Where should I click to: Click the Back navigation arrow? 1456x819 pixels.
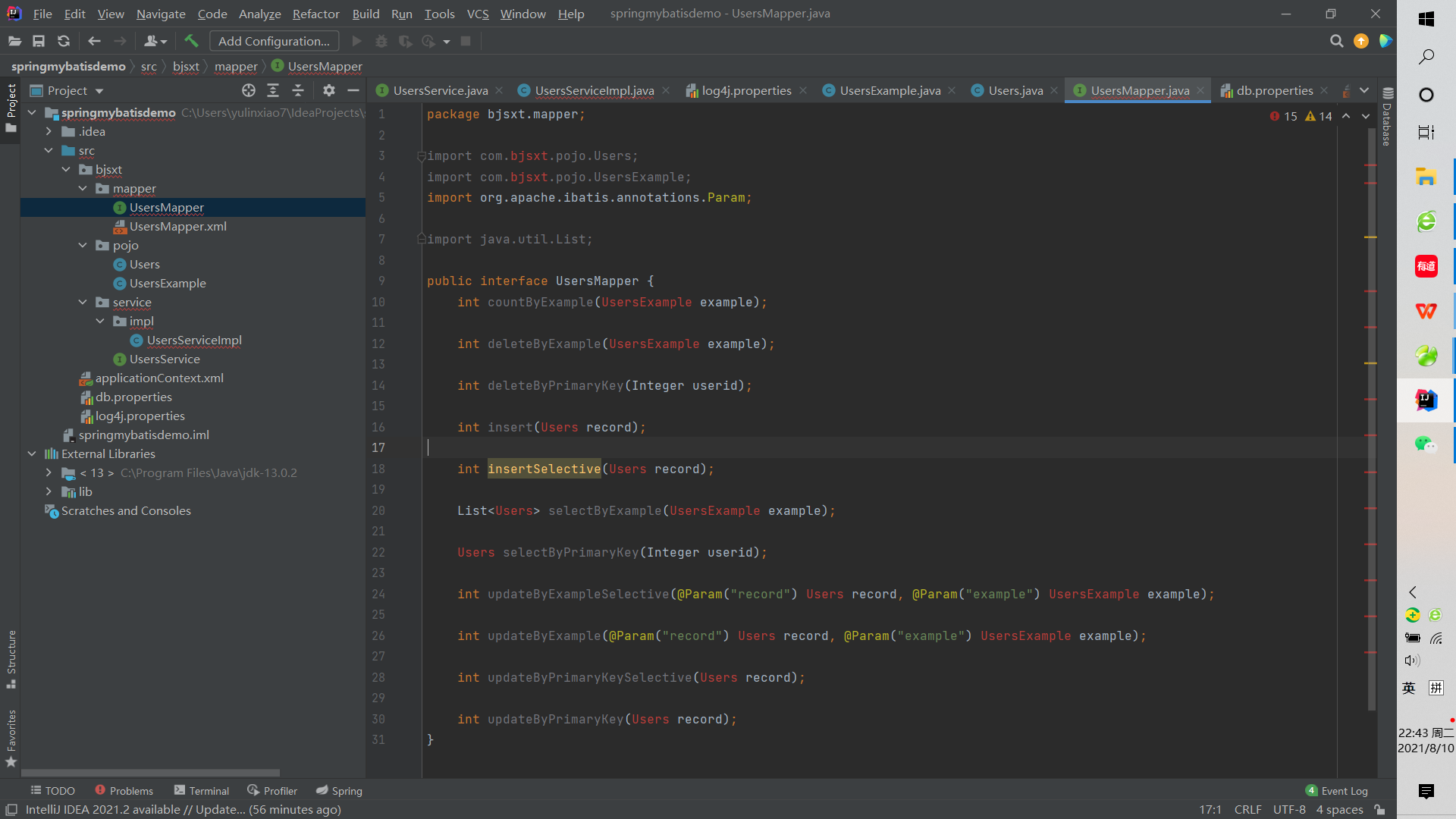click(x=94, y=41)
